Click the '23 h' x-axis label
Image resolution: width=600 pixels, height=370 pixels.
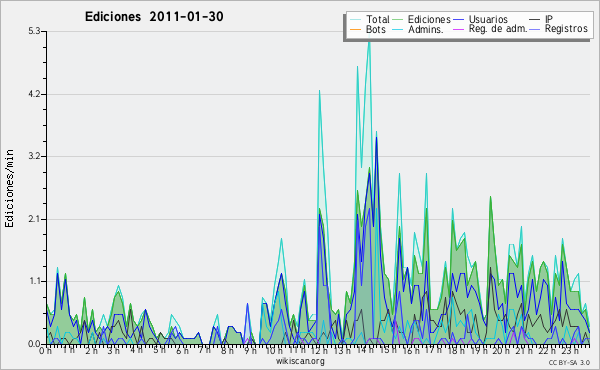(x=570, y=350)
